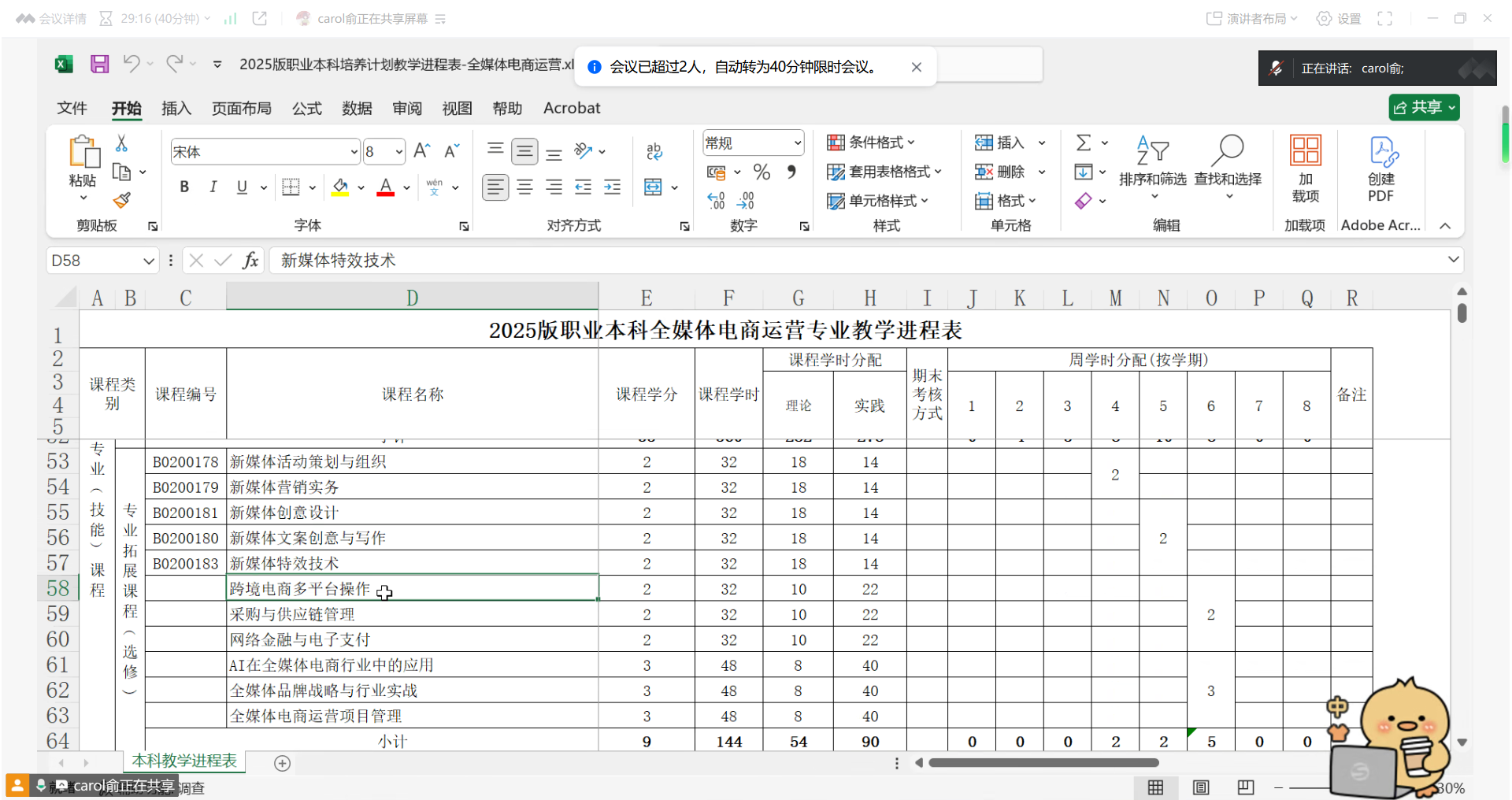
Task: Toggle Italic formatting
Action: [x=213, y=187]
